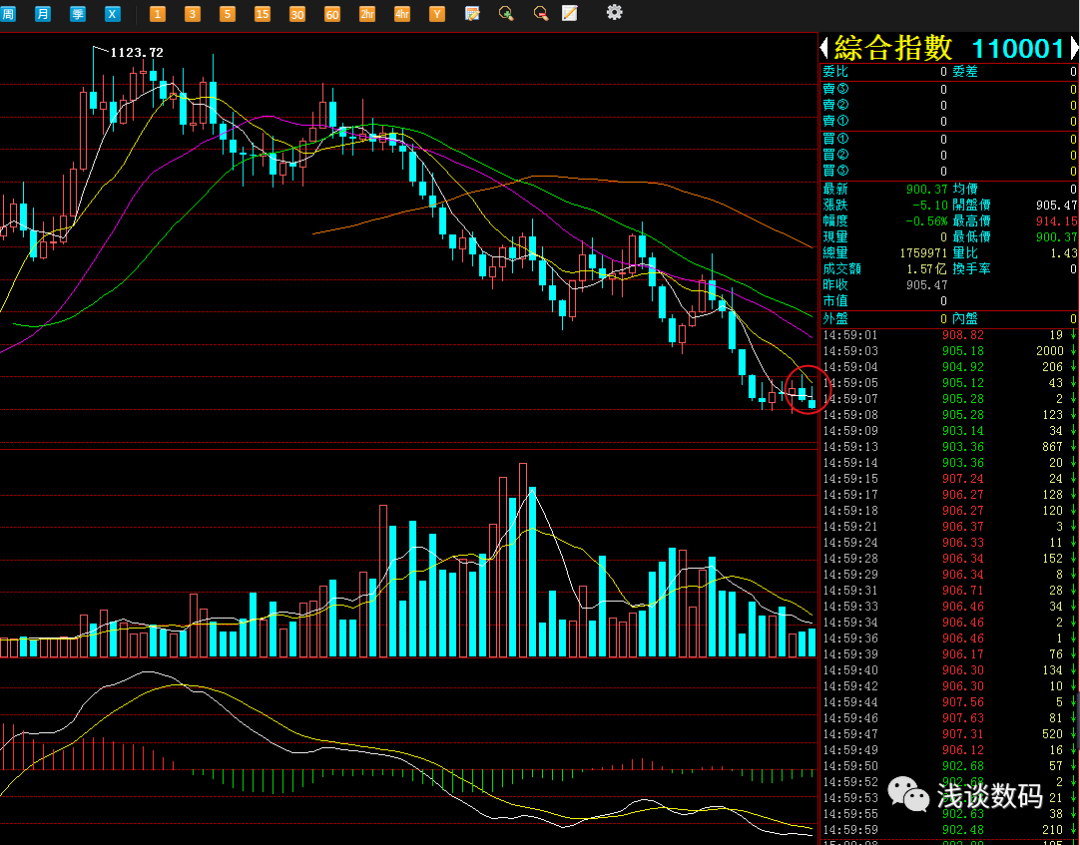
Task: Click total volume value 1759971
Action: coord(923,253)
